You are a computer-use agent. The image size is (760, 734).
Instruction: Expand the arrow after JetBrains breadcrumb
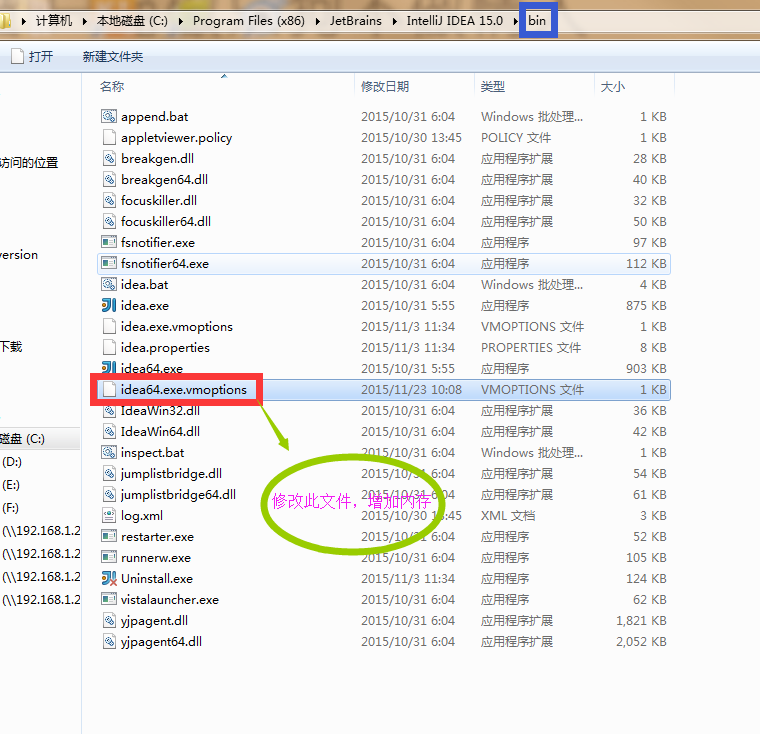click(x=395, y=21)
